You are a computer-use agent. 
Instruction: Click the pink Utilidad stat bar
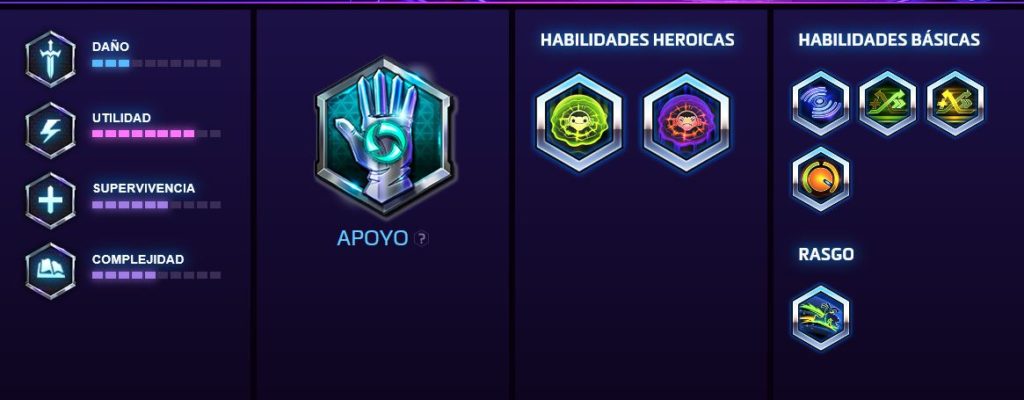pyautogui.click(x=156, y=134)
